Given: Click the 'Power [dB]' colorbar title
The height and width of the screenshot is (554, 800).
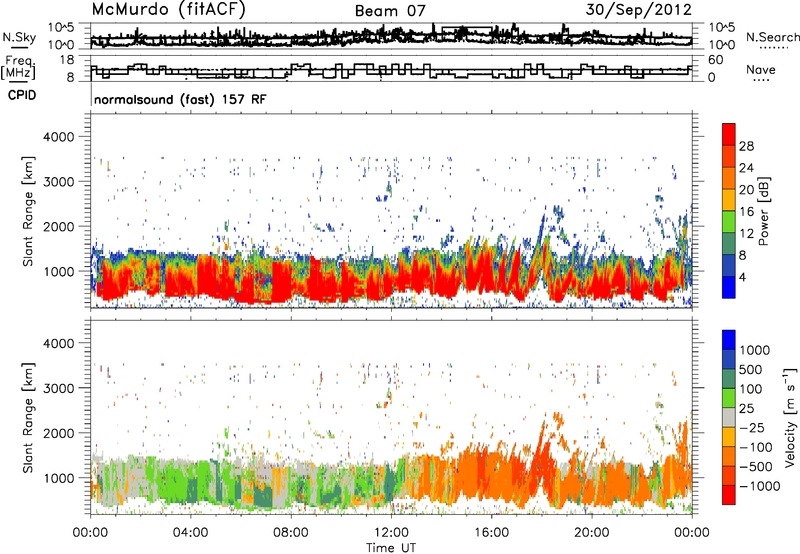Looking at the screenshot, I should pyautogui.click(x=763, y=211).
